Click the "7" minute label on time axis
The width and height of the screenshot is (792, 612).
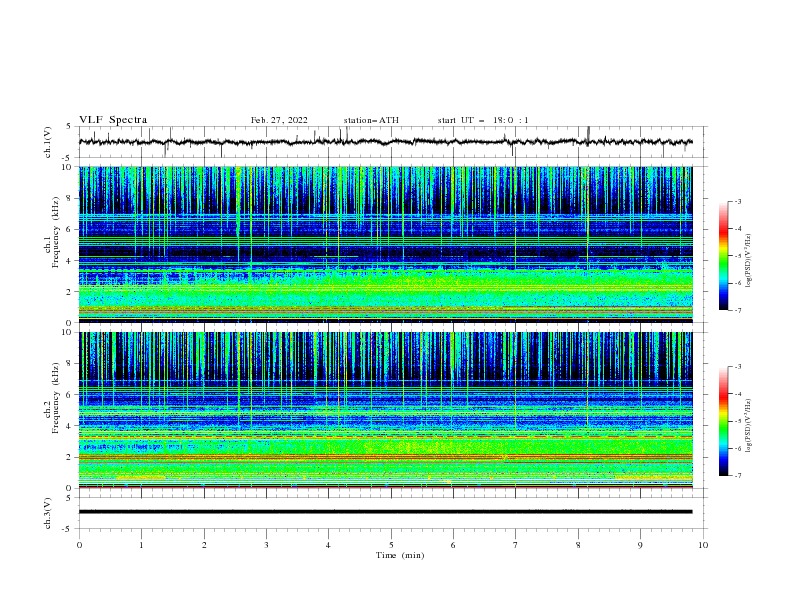click(516, 545)
